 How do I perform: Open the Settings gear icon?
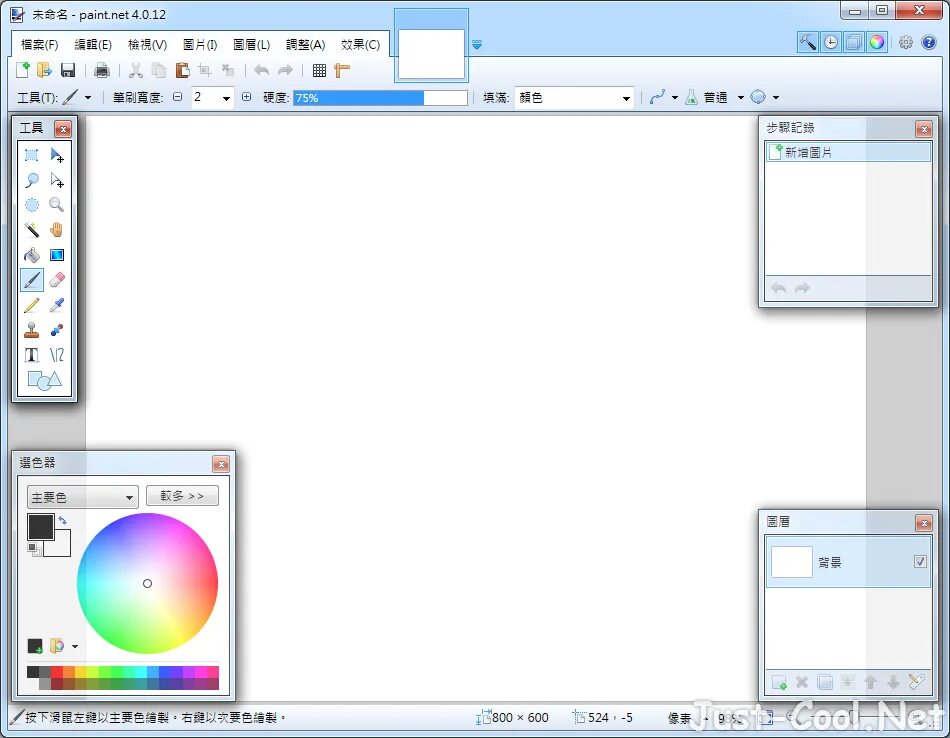click(906, 42)
